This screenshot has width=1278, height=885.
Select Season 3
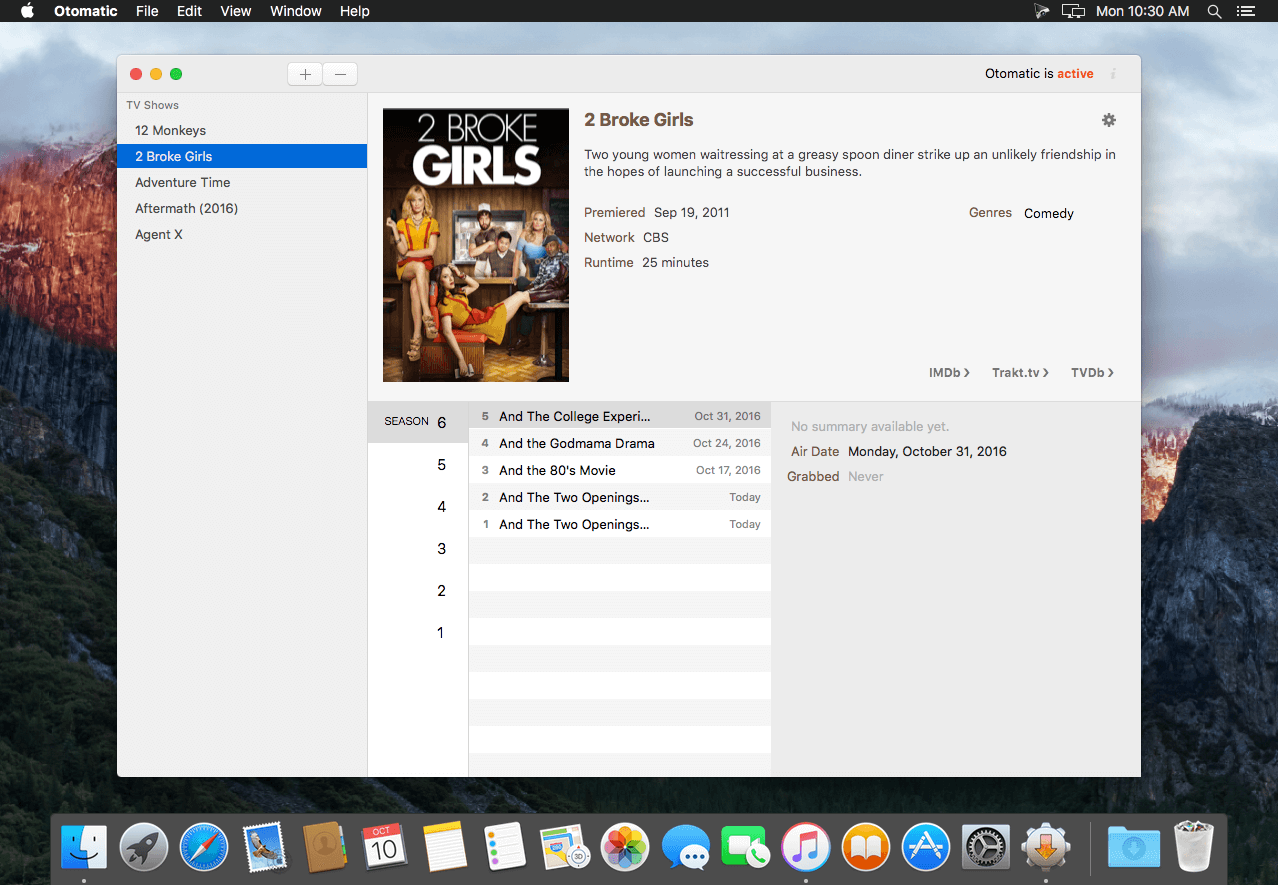tap(418, 549)
